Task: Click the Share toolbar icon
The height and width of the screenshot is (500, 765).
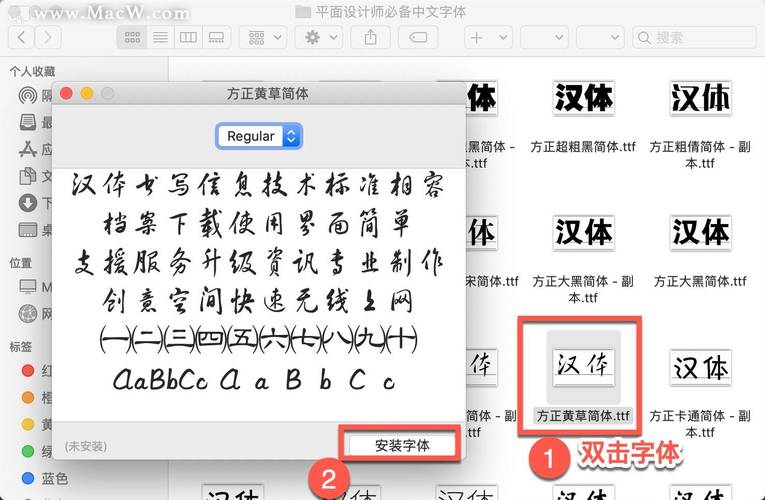Action: pos(370,38)
